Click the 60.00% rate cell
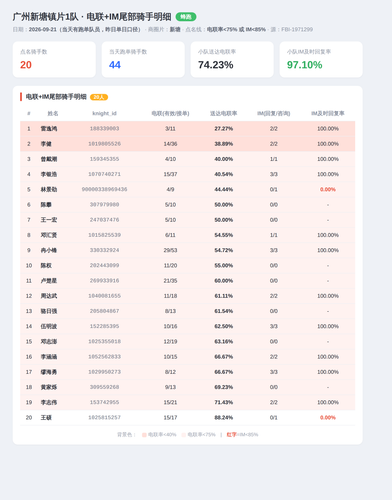 pos(223,281)
